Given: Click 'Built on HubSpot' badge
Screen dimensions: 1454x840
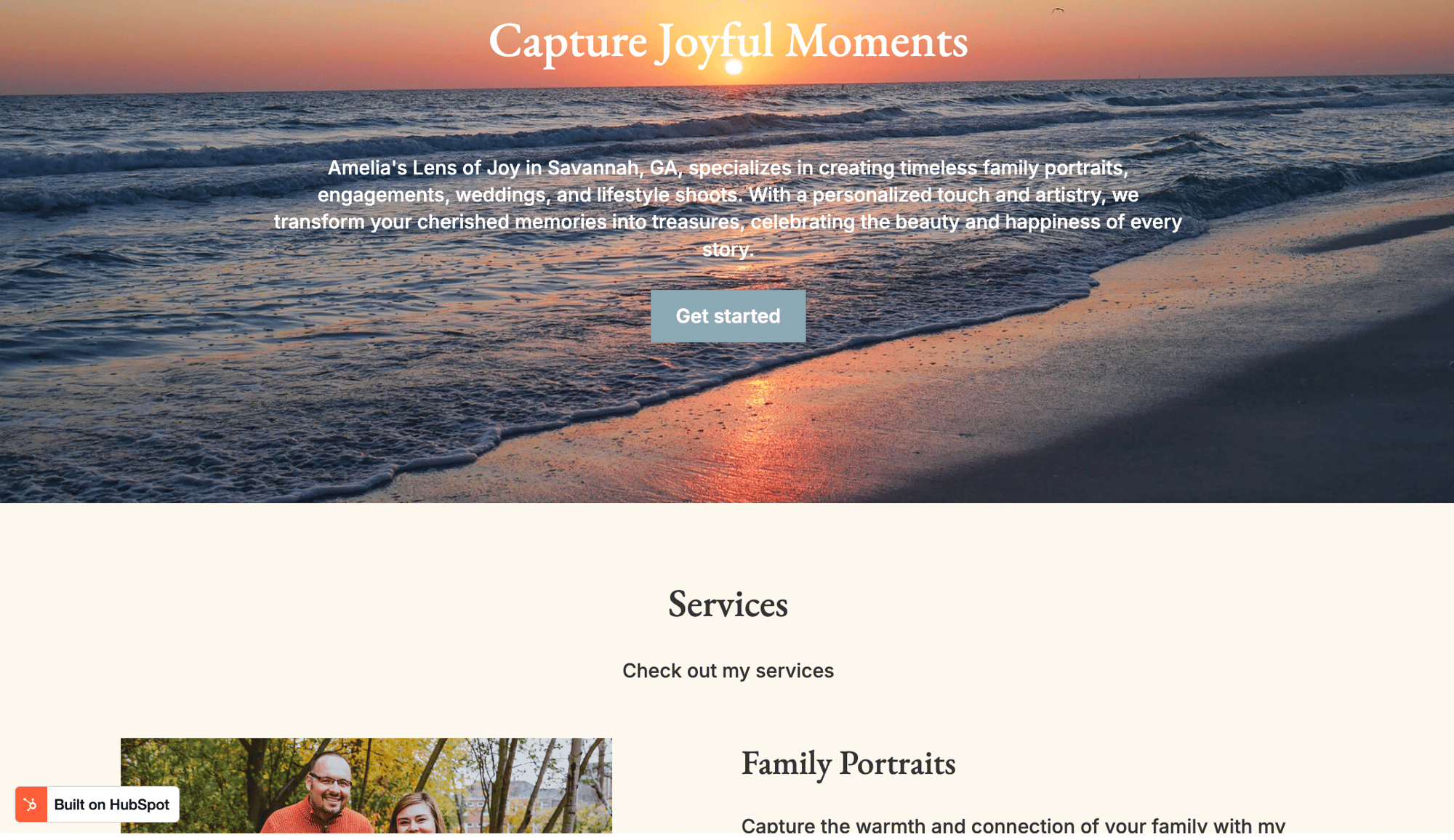Looking at the screenshot, I should pos(97,804).
